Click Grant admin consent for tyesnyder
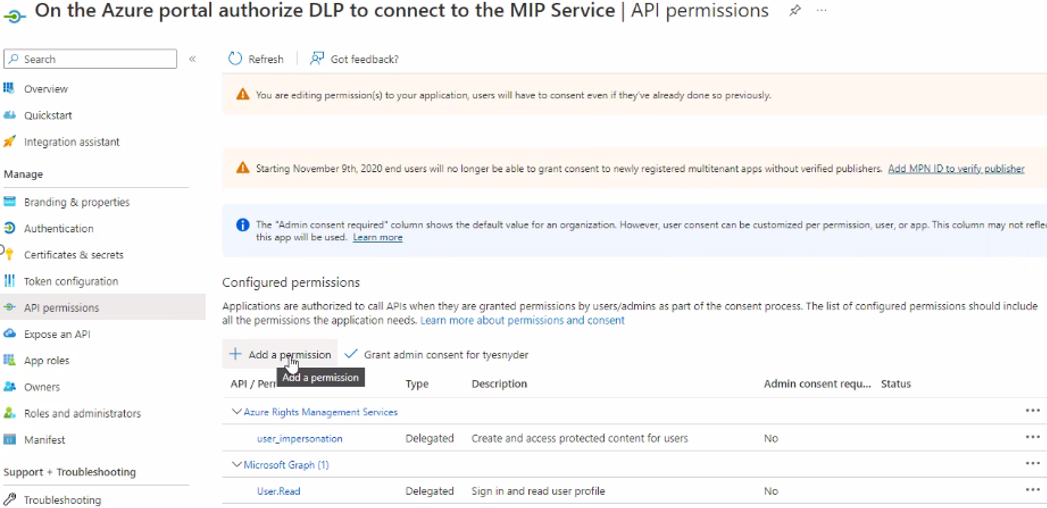The height and width of the screenshot is (508, 1047). 446,355
